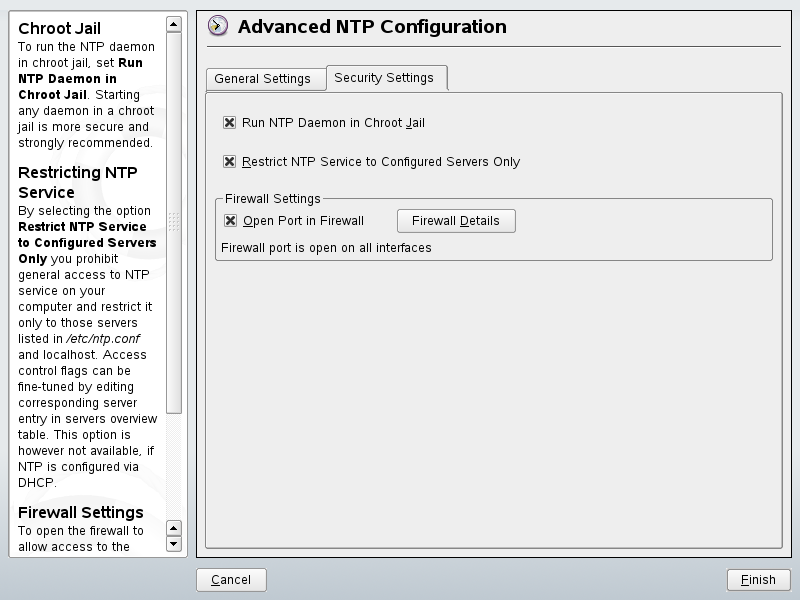
Task: Select the Security Settings tab
Action: point(384,78)
